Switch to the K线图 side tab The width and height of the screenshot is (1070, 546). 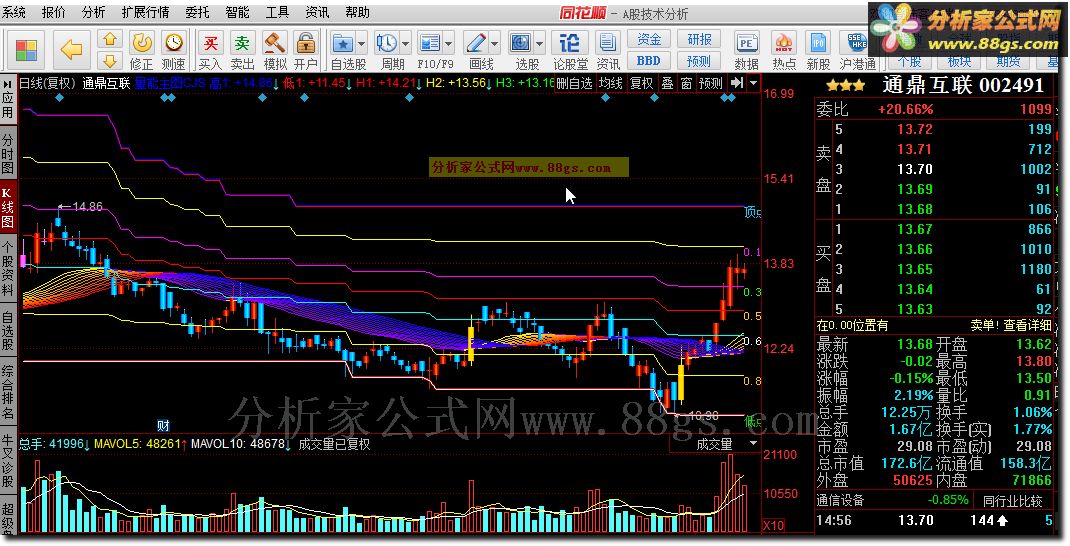[x=8, y=208]
